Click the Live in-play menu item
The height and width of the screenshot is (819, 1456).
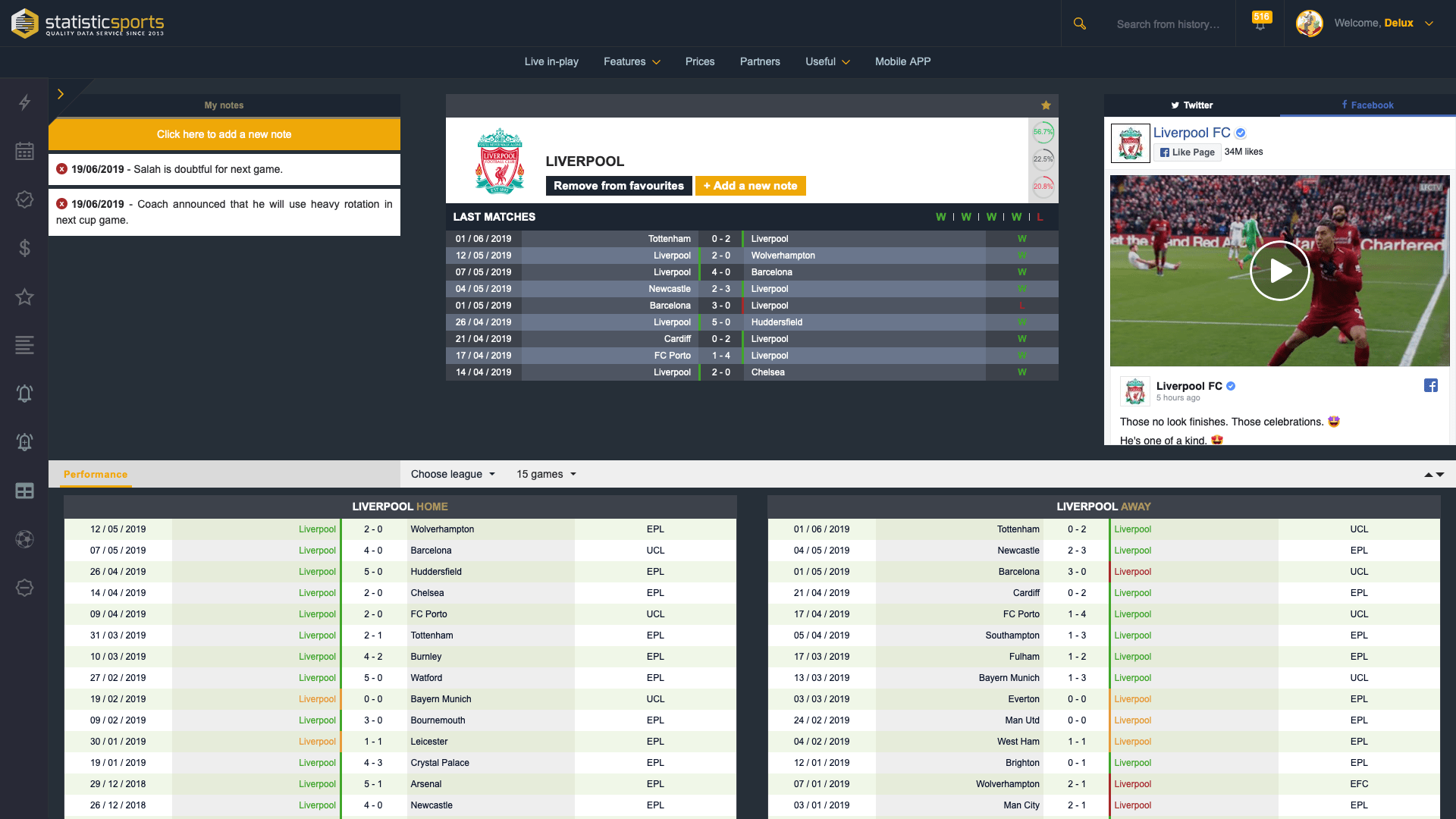pos(550,62)
